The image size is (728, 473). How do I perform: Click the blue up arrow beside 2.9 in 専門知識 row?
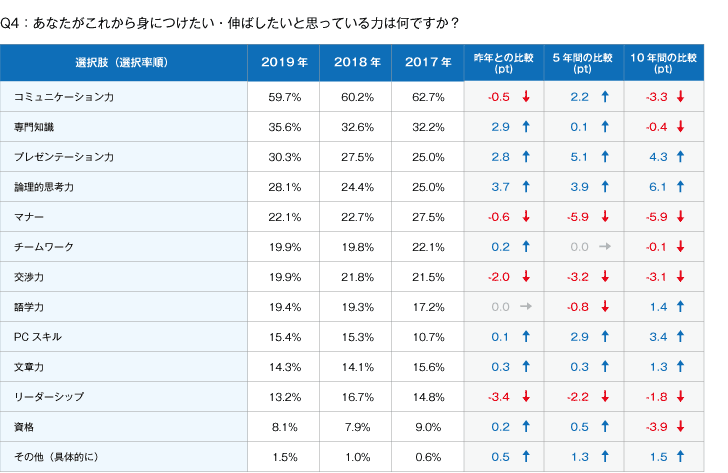tap(526, 127)
